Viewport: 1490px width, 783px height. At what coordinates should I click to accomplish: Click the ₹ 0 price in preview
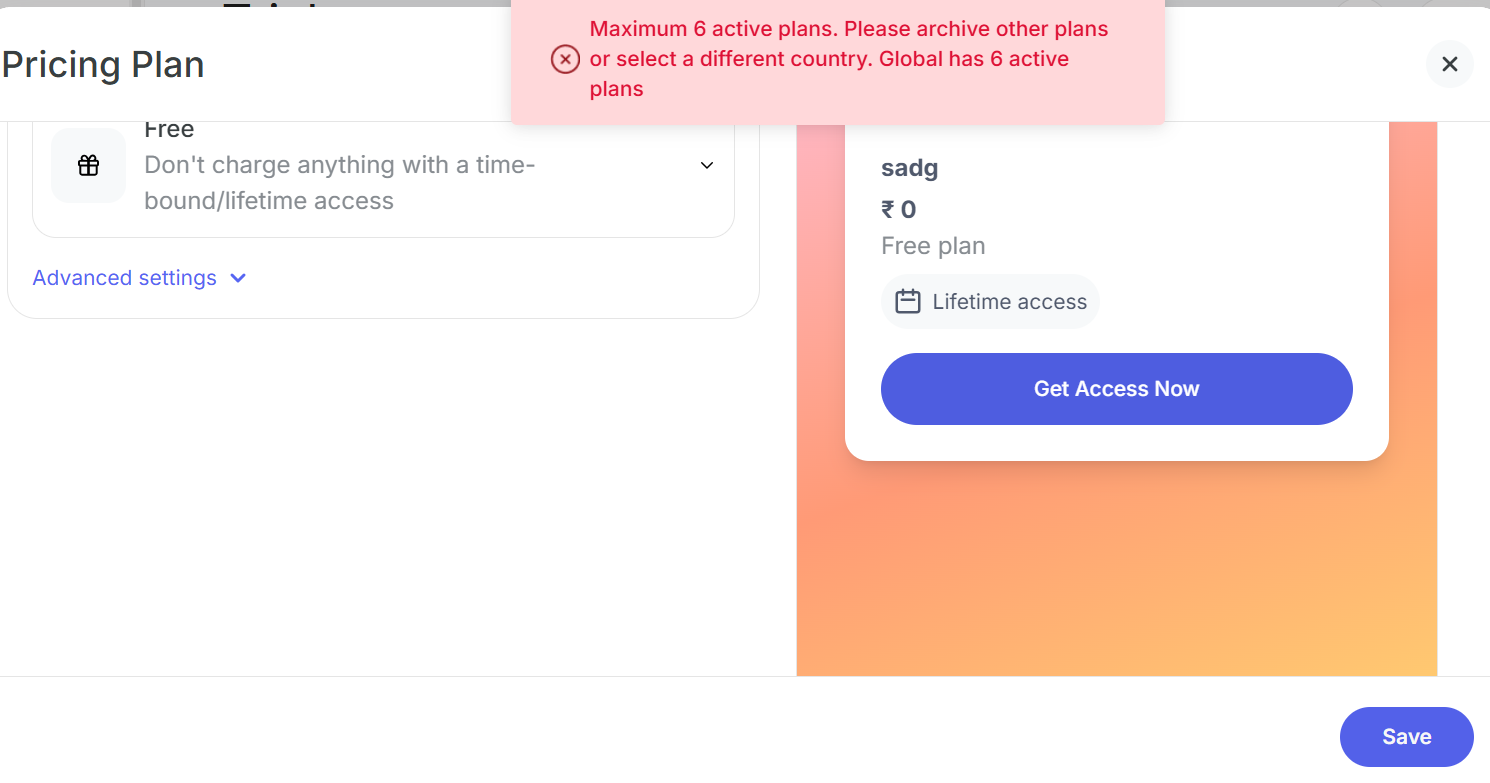(x=898, y=210)
